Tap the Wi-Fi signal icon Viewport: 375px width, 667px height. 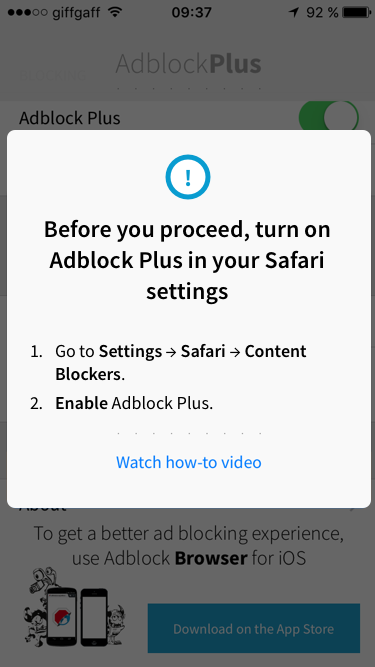pos(114,12)
